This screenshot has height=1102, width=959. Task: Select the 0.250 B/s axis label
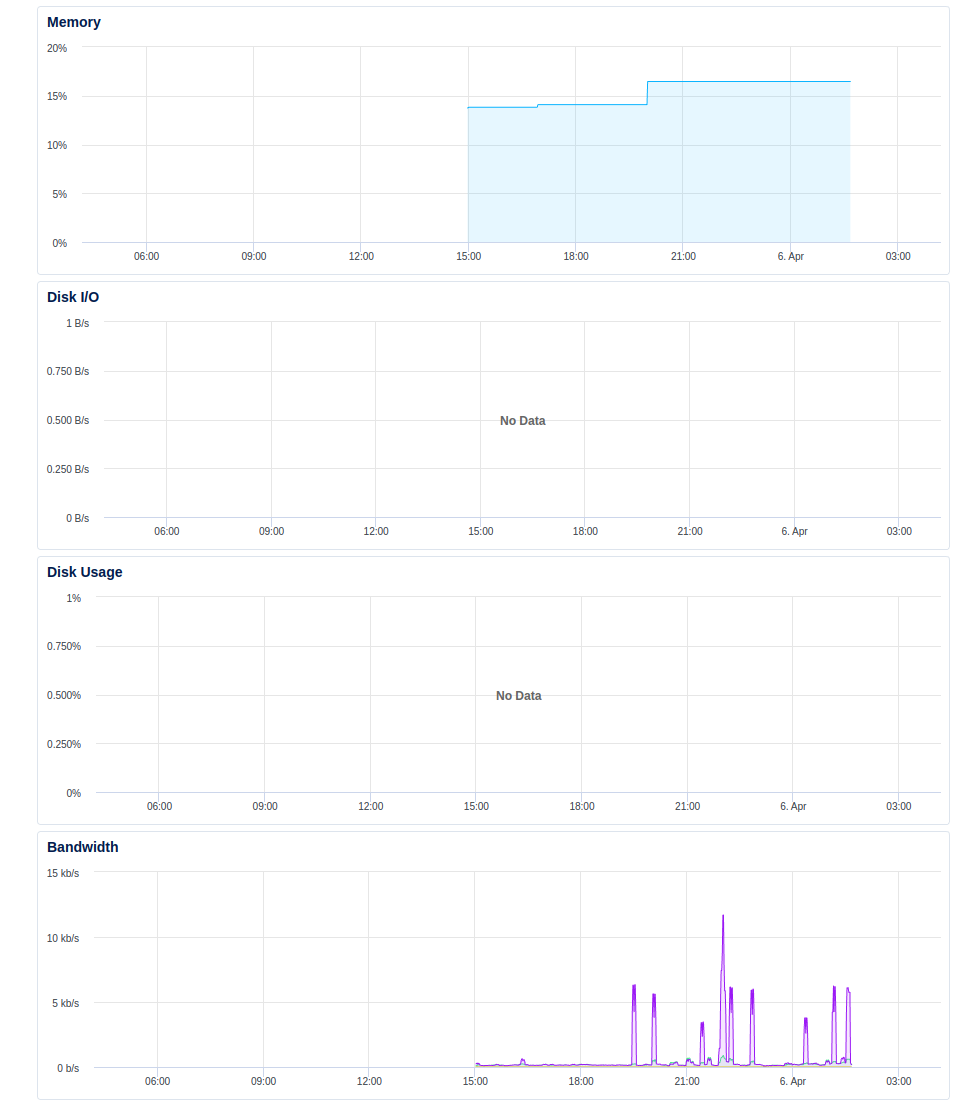[68, 469]
